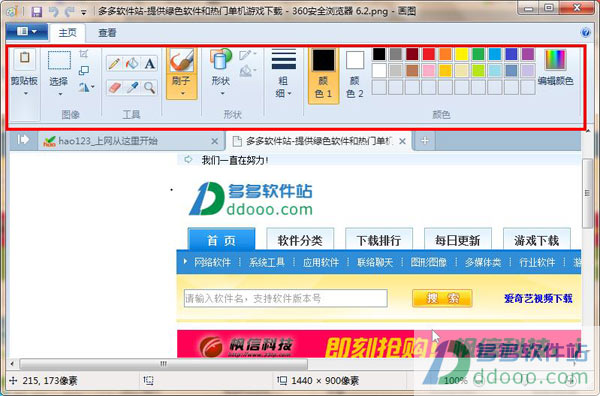Click the Resize icon in image group
Screen dimensions: 600x396
point(84,70)
